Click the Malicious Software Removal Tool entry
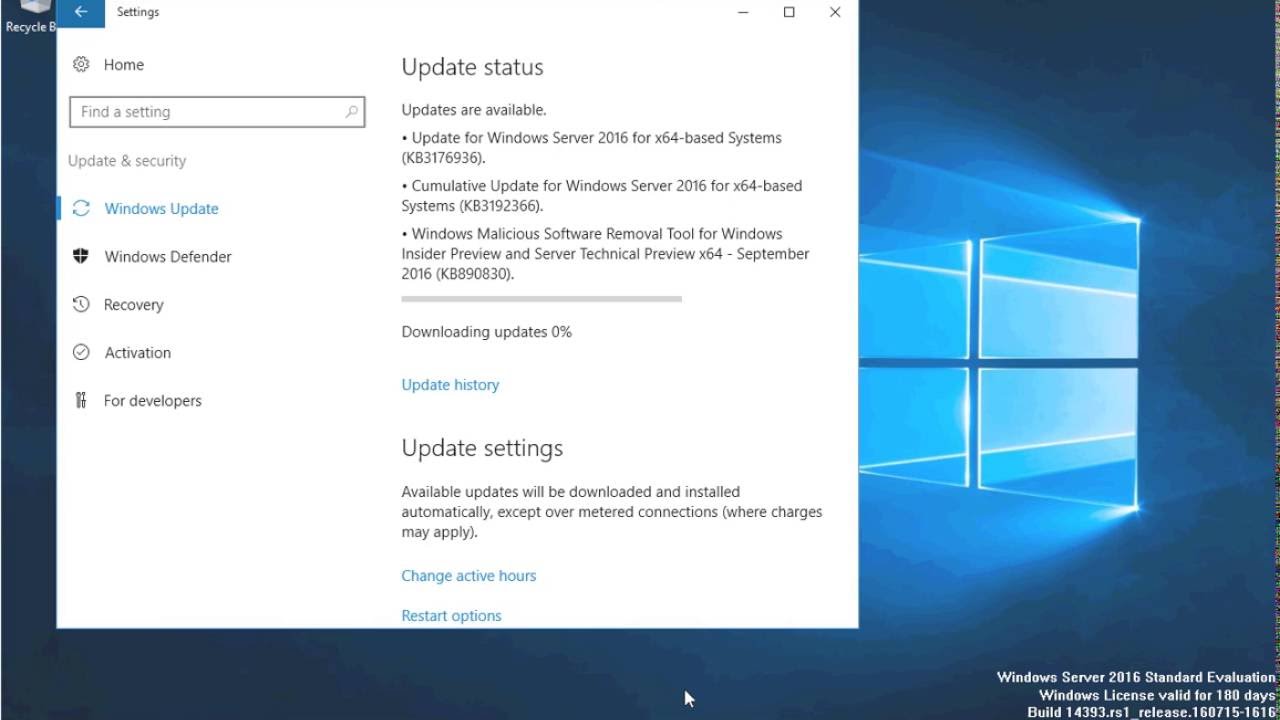 [606, 254]
